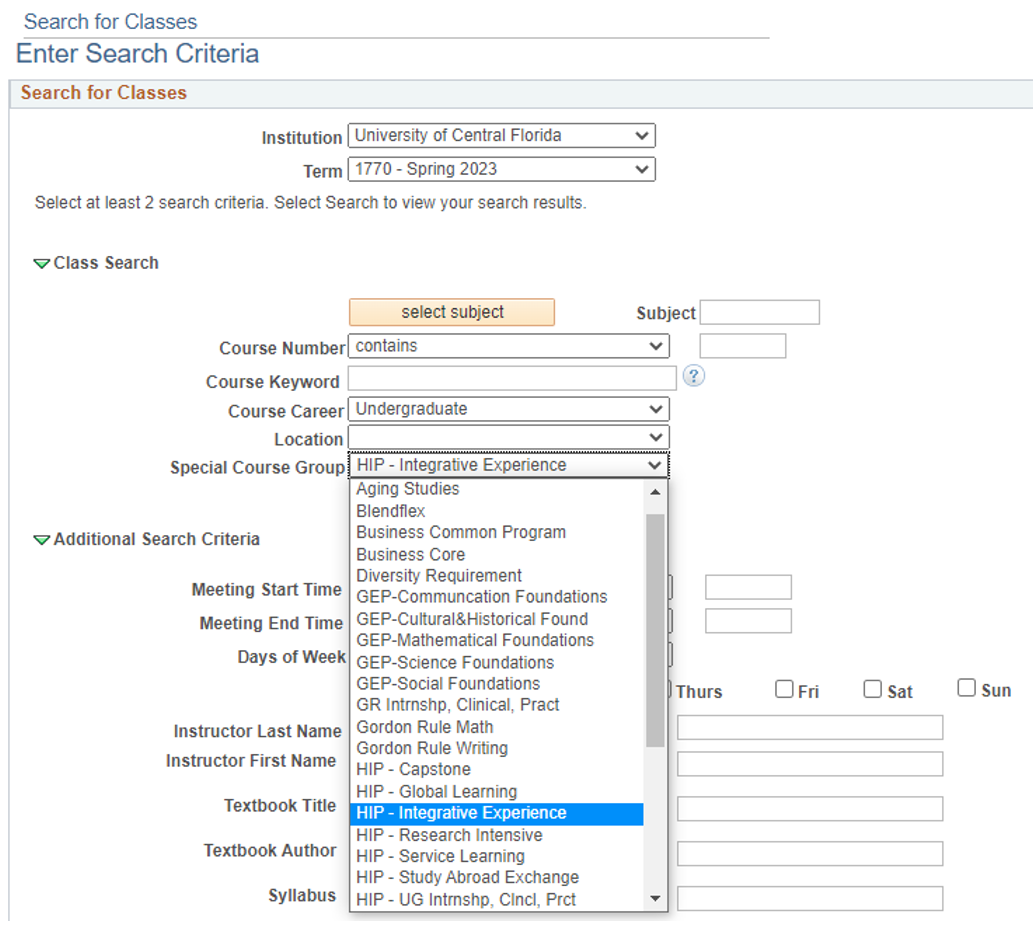The width and height of the screenshot is (1033, 932).
Task: Open the Term dropdown
Action: (x=501, y=170)
